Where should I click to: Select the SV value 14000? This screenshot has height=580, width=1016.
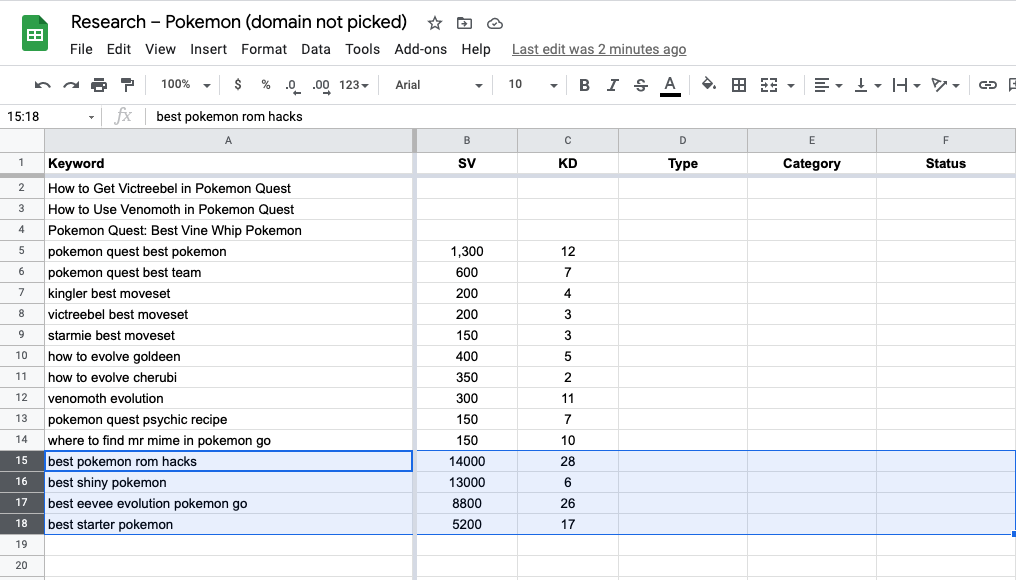tap(467, 461)
